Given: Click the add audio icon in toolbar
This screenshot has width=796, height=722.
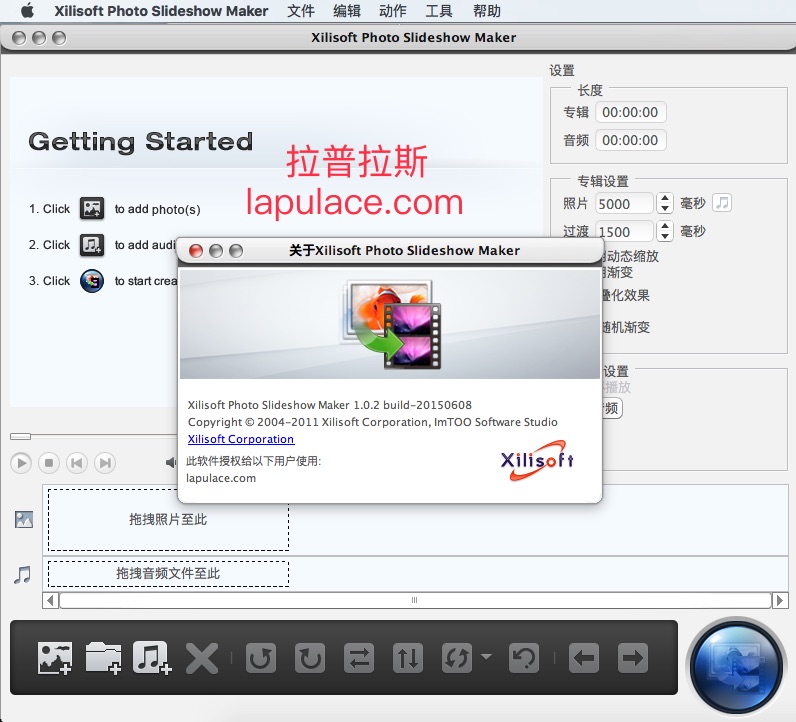Looking at the screenshot, I should 152,658.
